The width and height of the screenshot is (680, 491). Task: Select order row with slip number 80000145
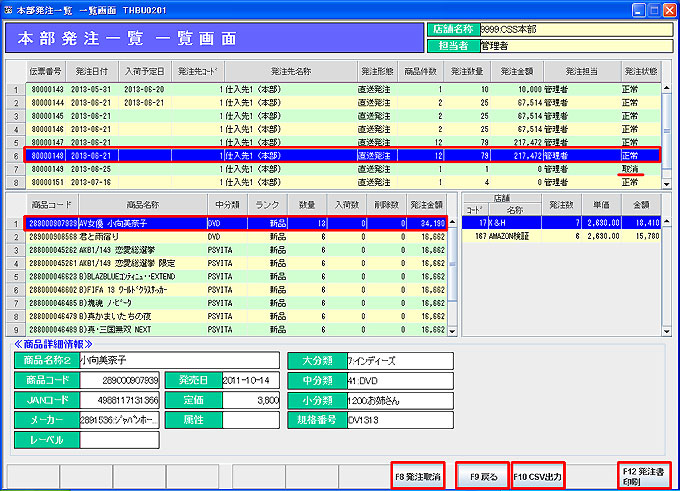point(343,116)
